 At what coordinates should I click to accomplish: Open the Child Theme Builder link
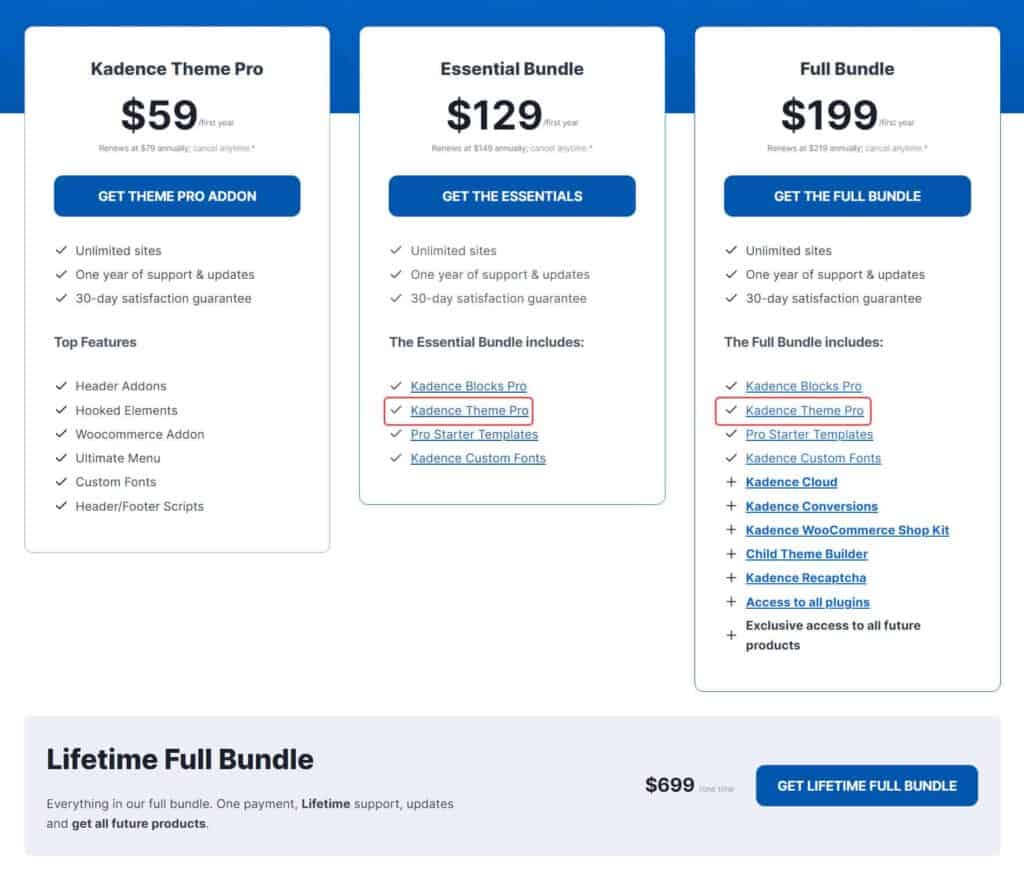tap(806, 554)
